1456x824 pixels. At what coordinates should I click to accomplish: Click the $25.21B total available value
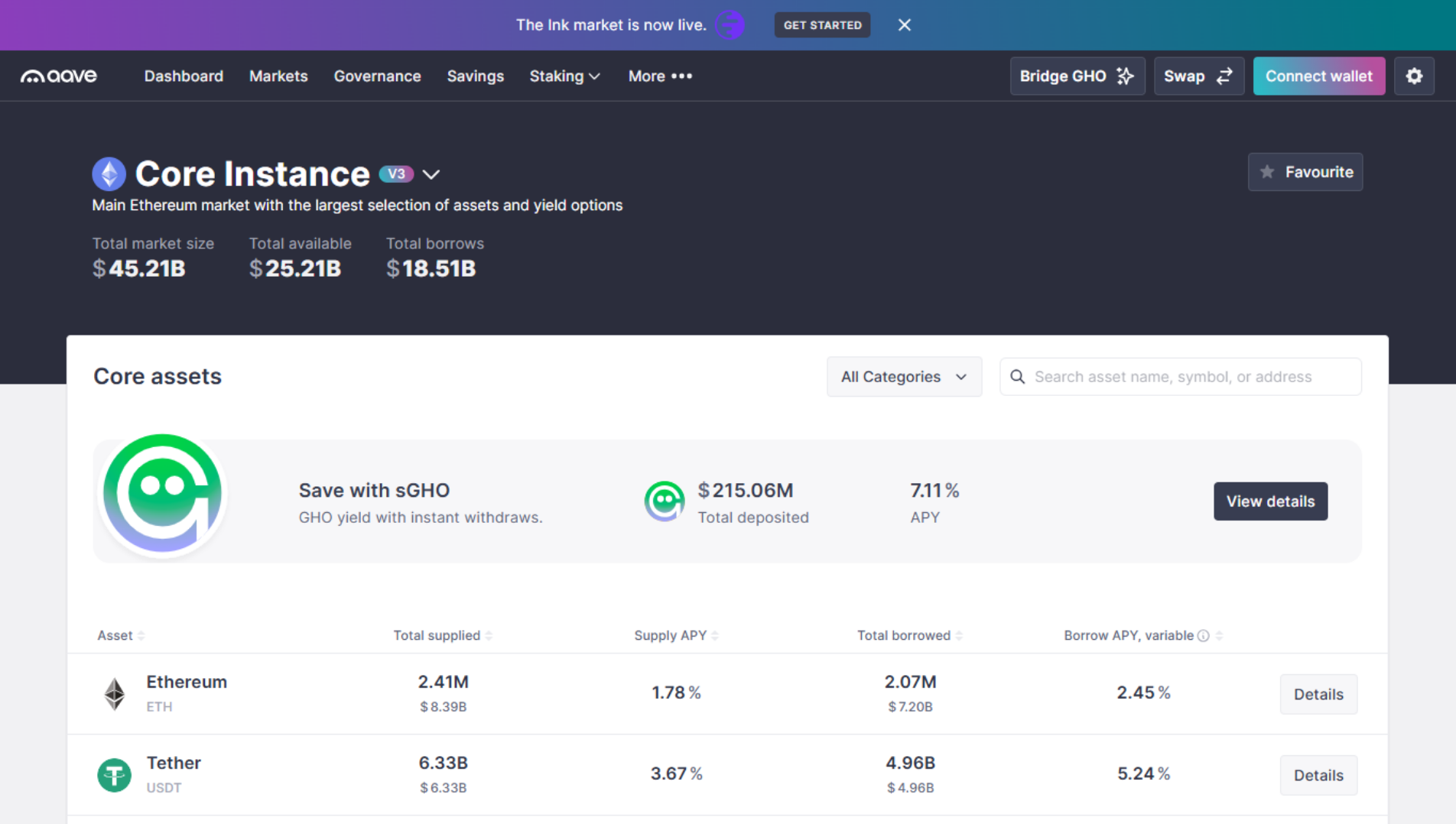point(295,269)
